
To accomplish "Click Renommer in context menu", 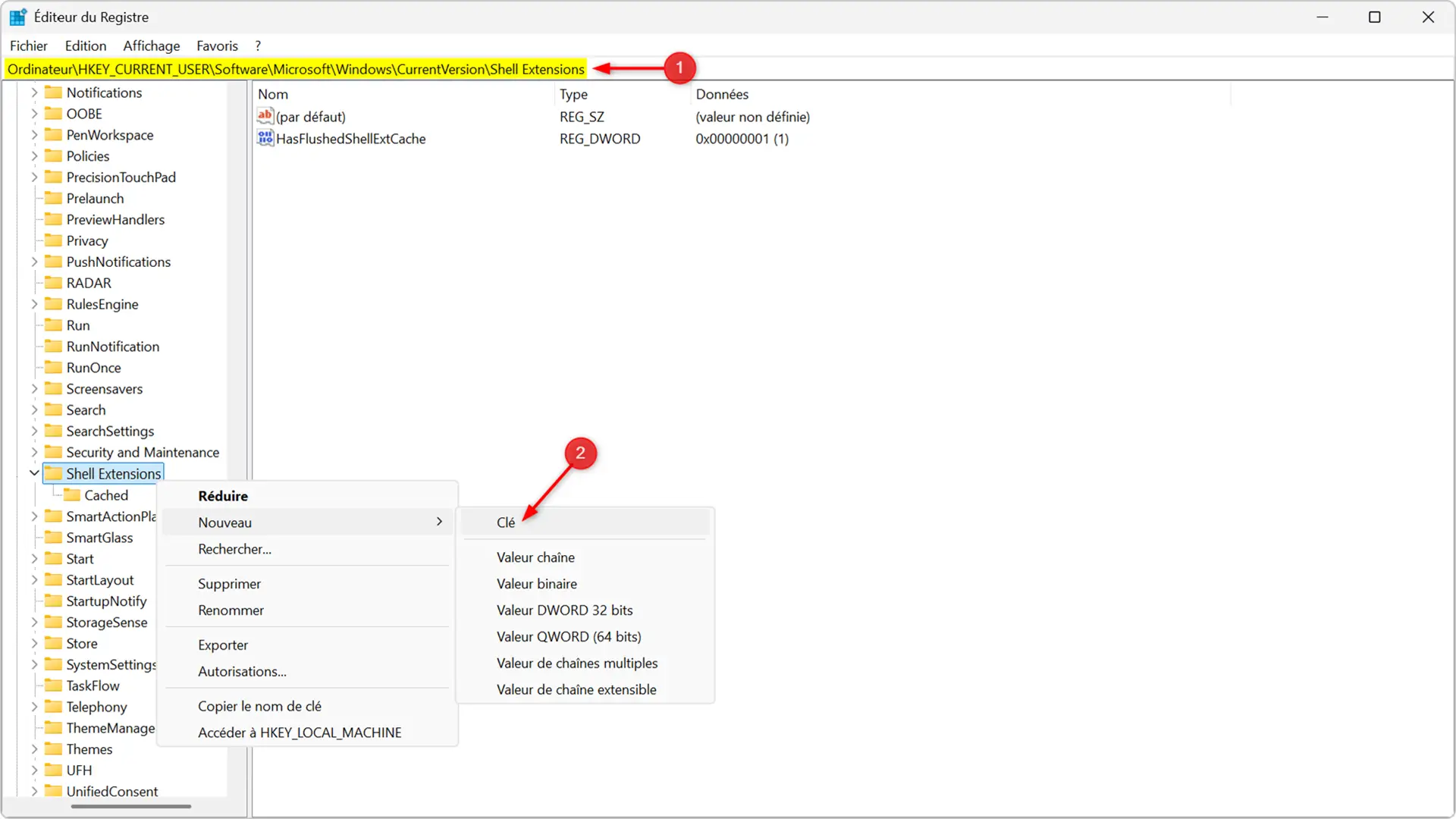I will click(x=308, y=610).
